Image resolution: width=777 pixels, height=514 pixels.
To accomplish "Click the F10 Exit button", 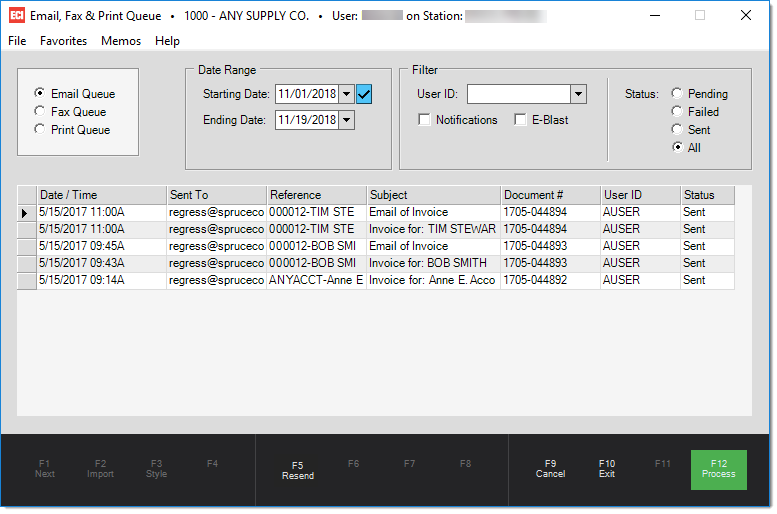I will 607,468.
